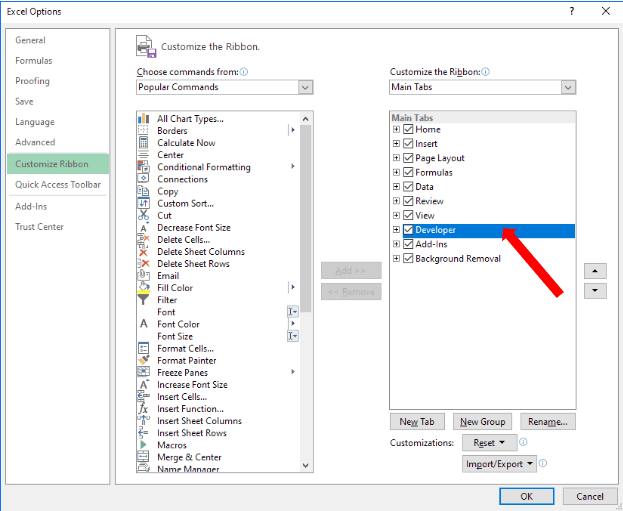Toggle the View tab checkbox
623x511 pixels.
pos(408,215)
